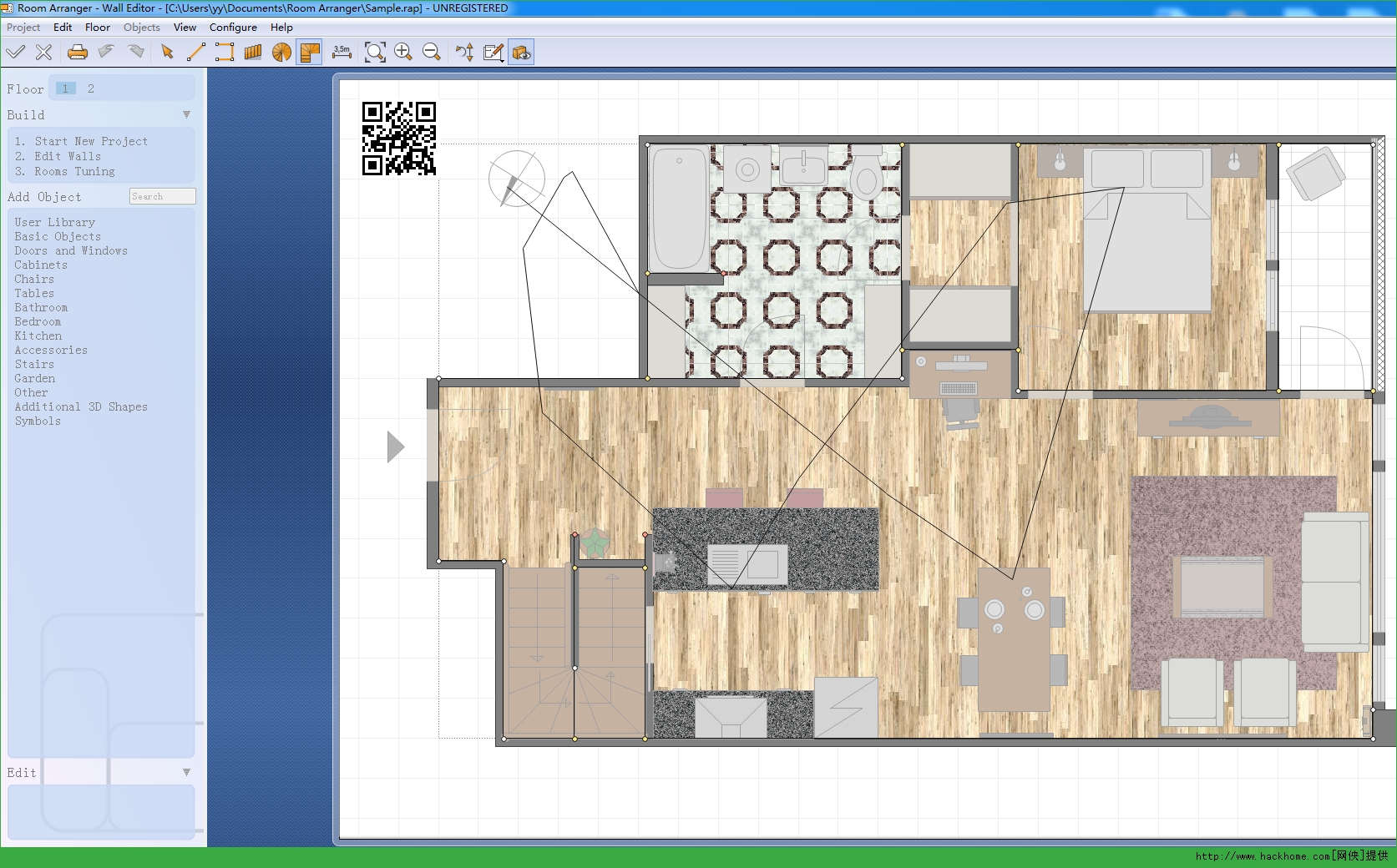Open the Doors and Windows category
The width and height of the screenshot is (1397, 868).
(71, 250)
